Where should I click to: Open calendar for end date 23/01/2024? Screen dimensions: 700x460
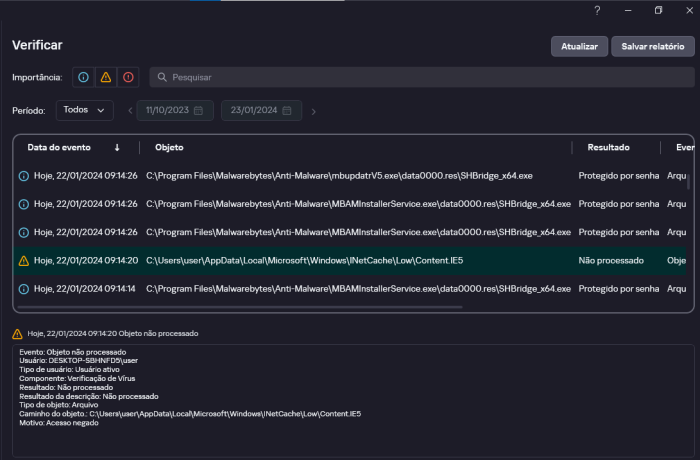pyautogui.click(x=286, y=110)
